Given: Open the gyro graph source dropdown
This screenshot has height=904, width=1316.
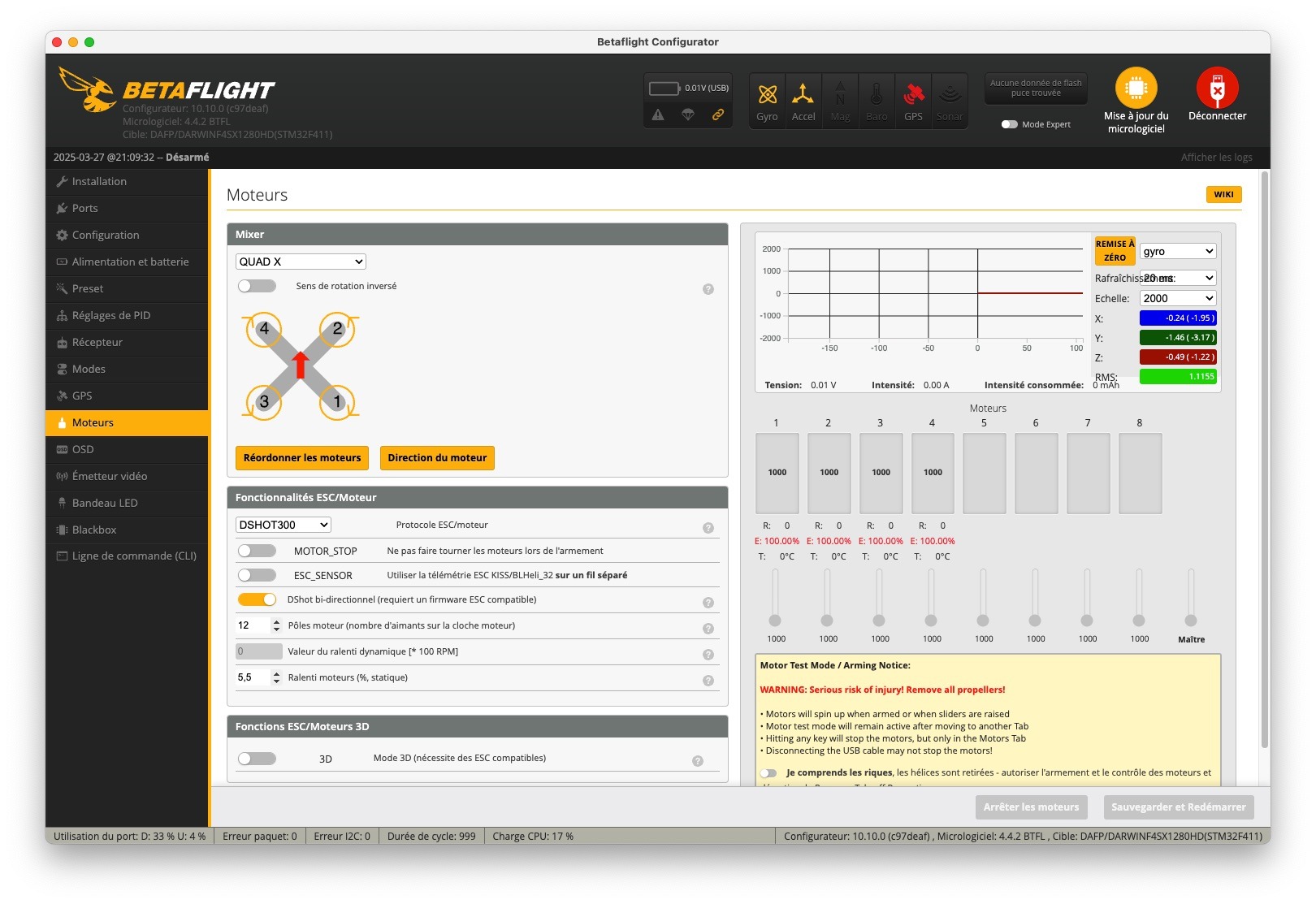Looking at the screenshot, I should coord(1178,251).
